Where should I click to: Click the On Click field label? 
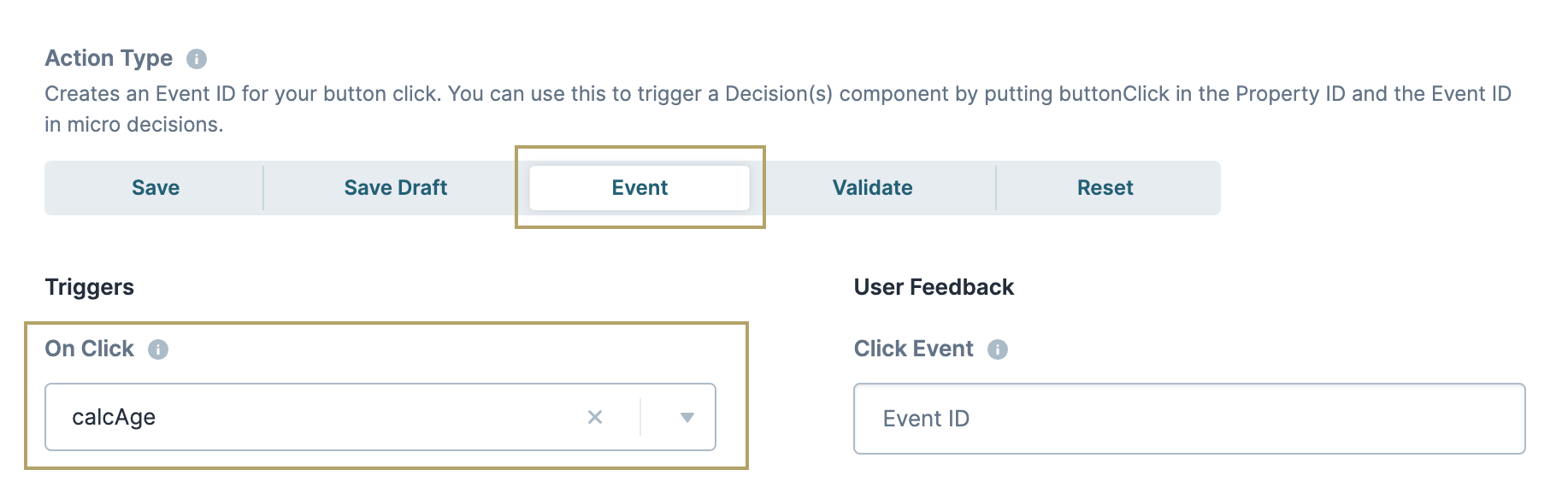click(x=90, y=349)
